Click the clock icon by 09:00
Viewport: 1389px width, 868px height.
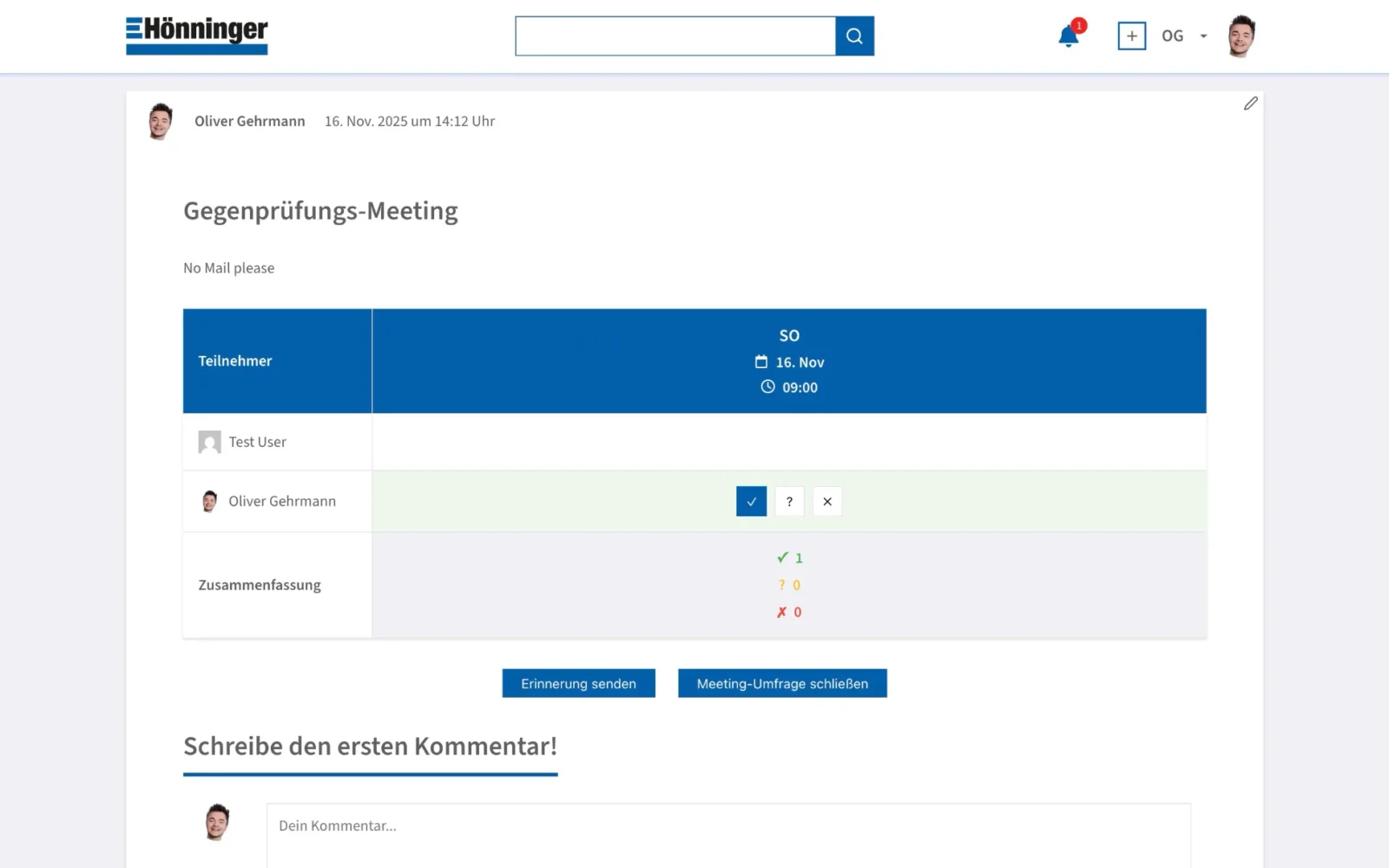pyautogui.click(x=767, y=387)
